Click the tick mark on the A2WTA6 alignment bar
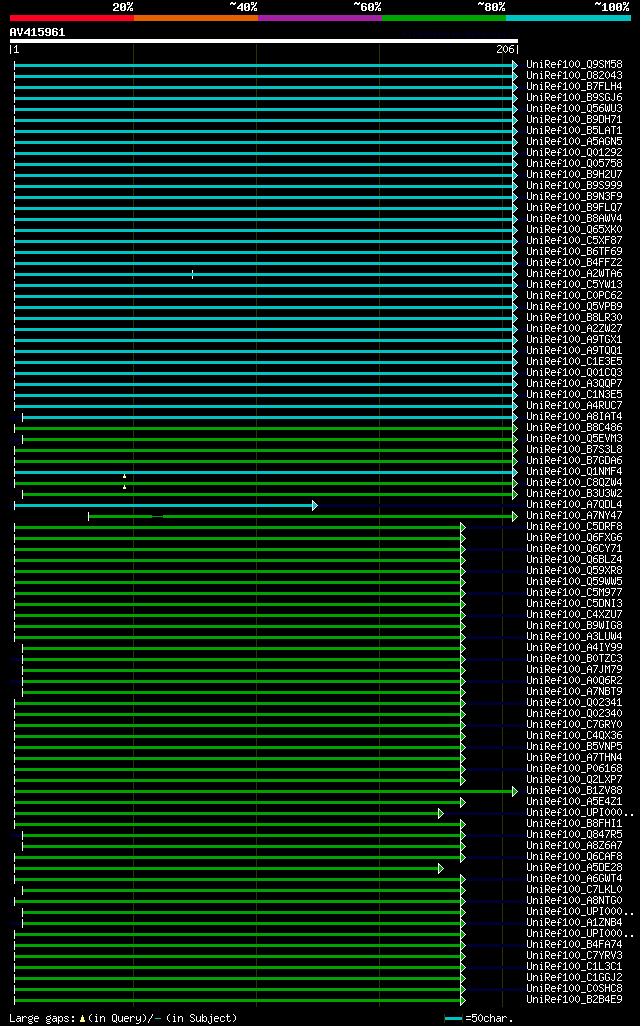This screenshot has width=640, height=1026. [x=192, y=274]
